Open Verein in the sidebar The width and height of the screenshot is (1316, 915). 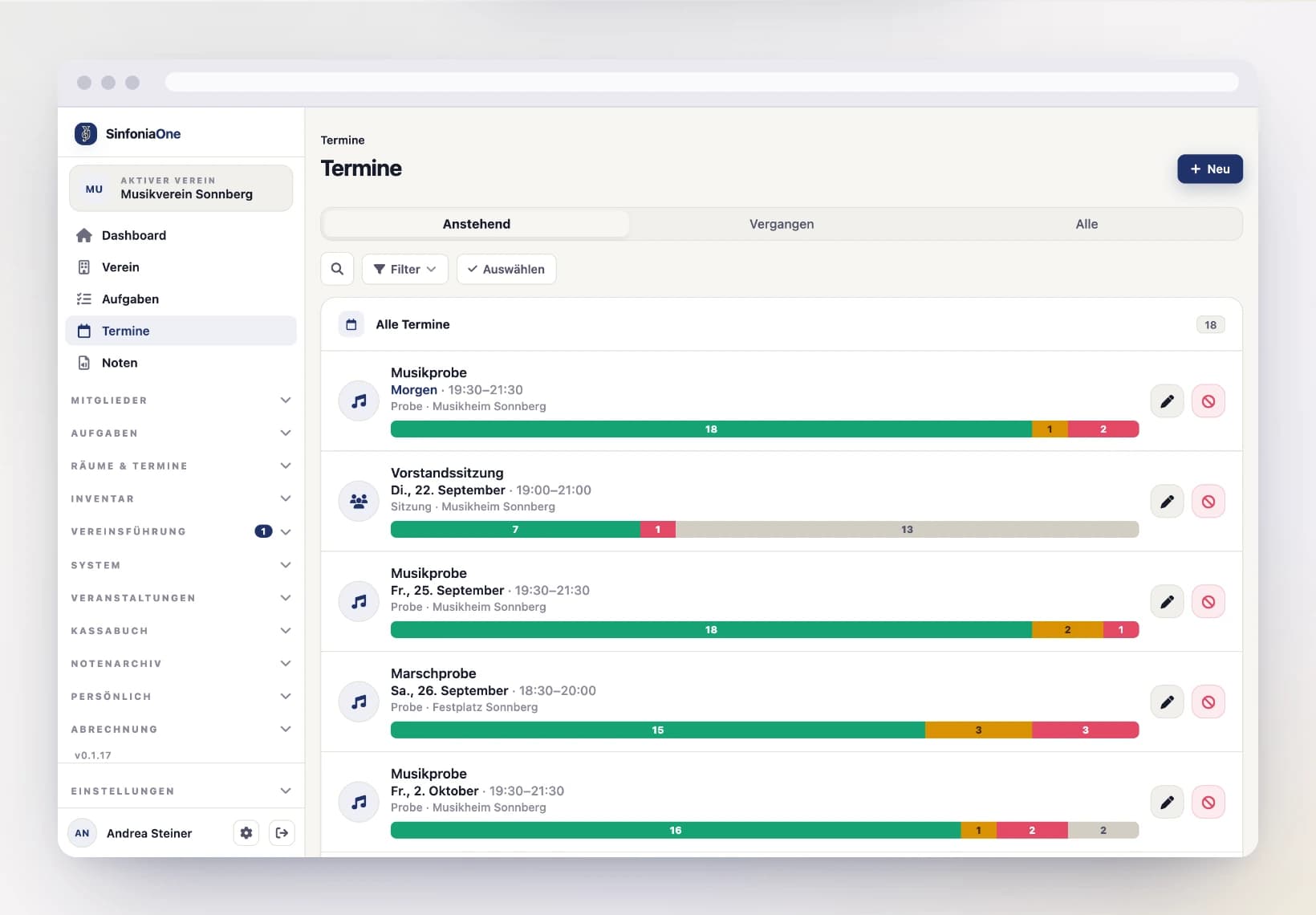pos(181,267)
